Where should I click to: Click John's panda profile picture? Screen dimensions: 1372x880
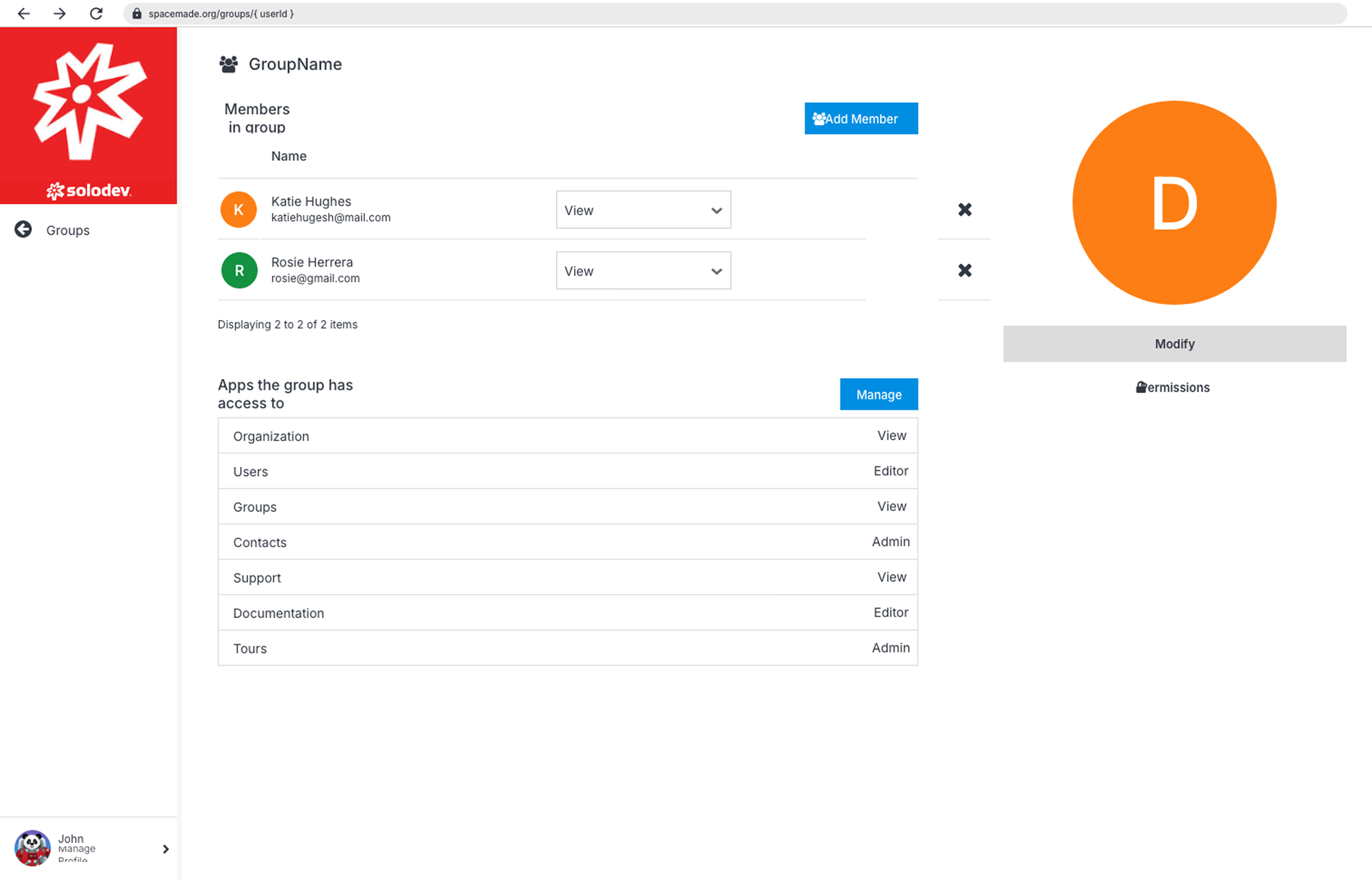coord(33,848)
